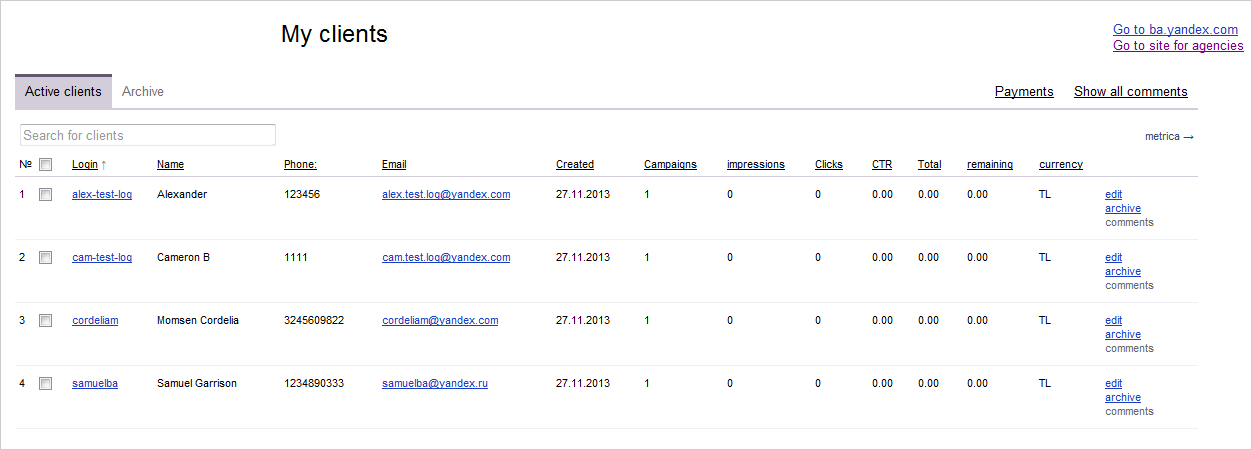This screenshot has height=450, width=1252.
Task: Sort by the CTR column header
Action: tap(882, 165)
